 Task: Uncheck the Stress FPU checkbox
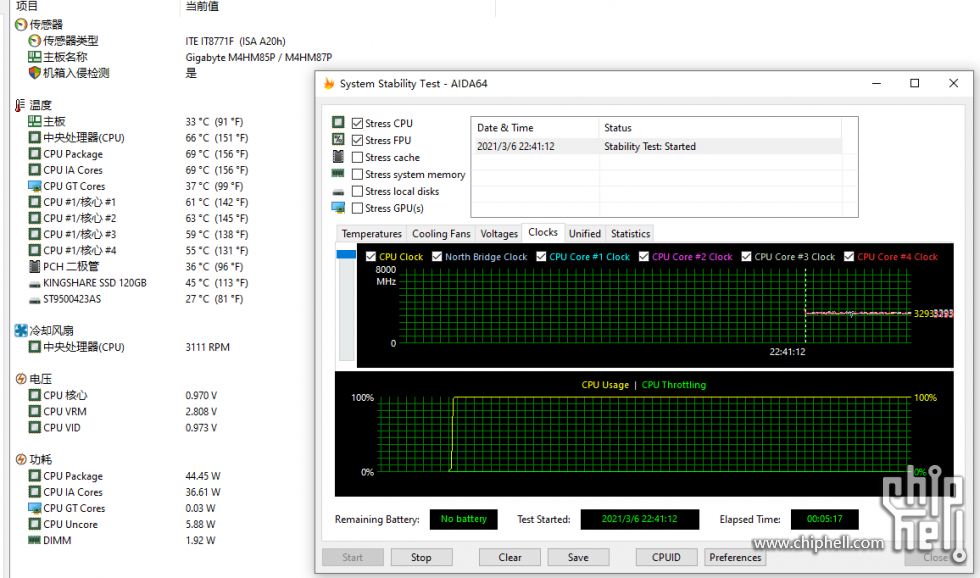tap(358, 141)
